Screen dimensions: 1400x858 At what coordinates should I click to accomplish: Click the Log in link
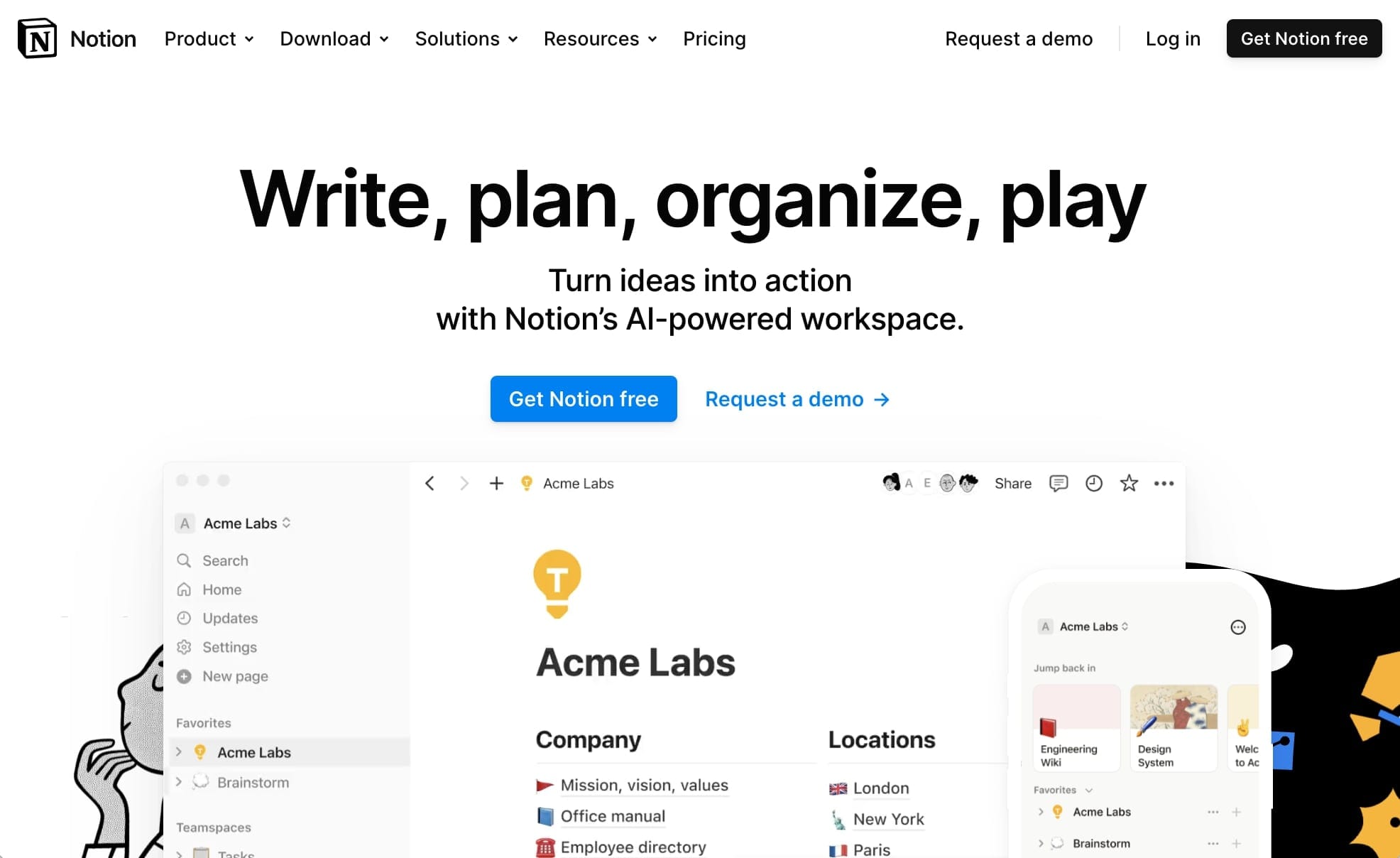pos(1173,39)
